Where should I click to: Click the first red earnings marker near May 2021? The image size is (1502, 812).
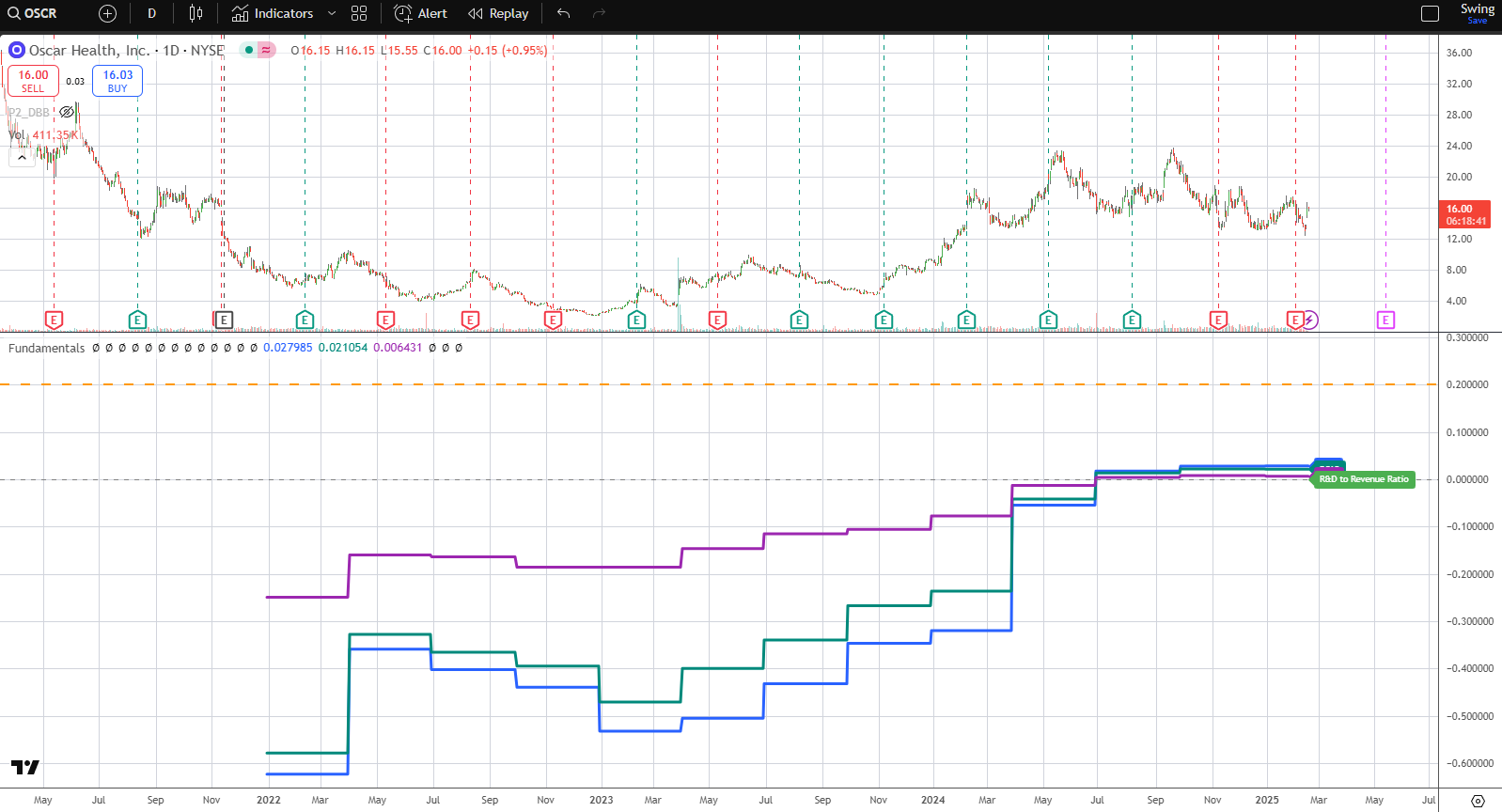[x=54, y=320]
